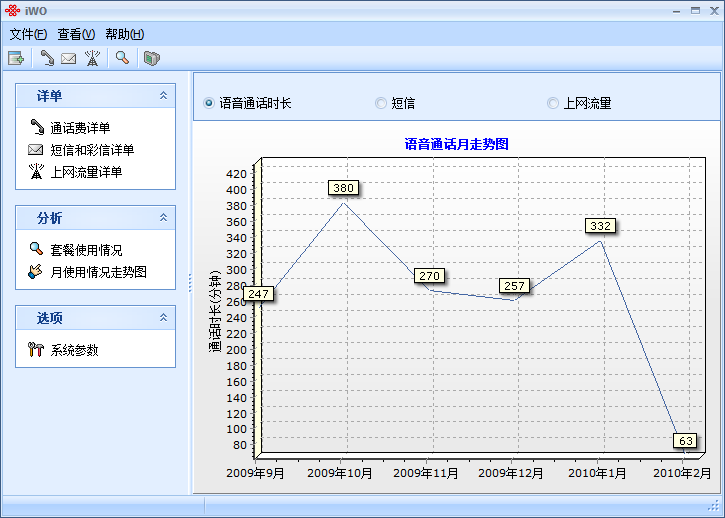Click the antenna icon beside 上网流量详单

(x=36, y=171)
